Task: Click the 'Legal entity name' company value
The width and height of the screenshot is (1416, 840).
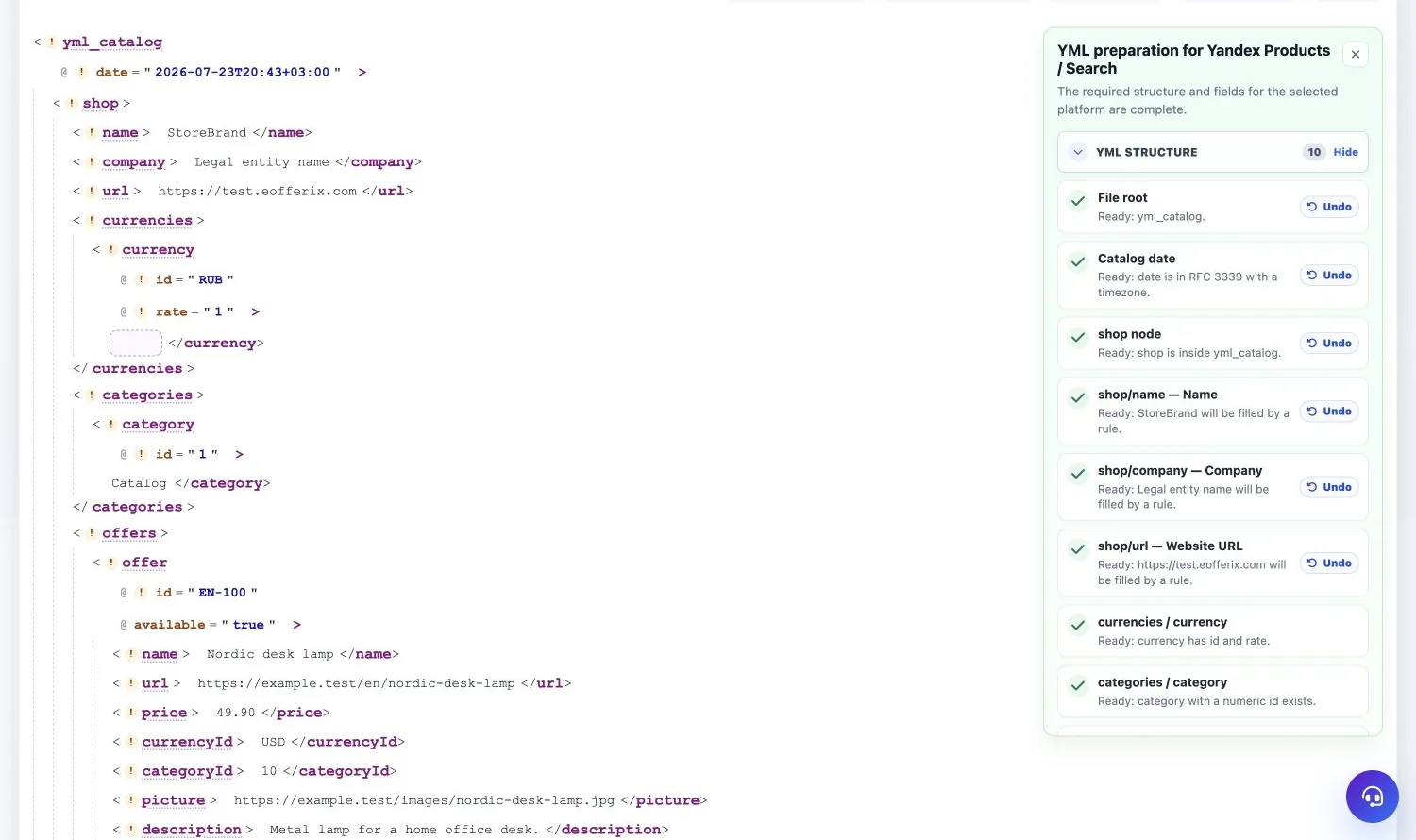Action: [x=261, y=161]
